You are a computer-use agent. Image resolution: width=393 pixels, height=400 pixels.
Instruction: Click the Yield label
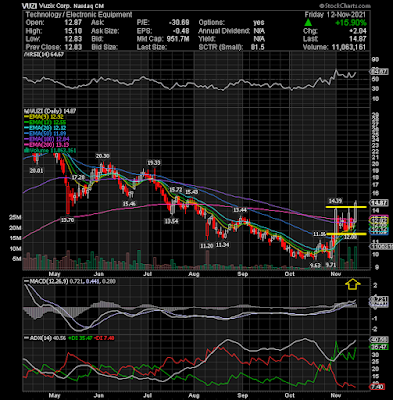click(x=207, y=39)
